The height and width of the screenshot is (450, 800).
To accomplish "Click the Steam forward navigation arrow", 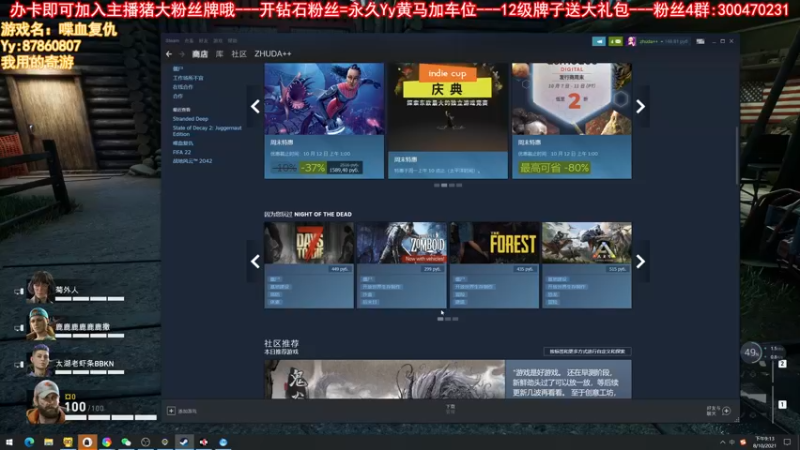I will point(182,54).
